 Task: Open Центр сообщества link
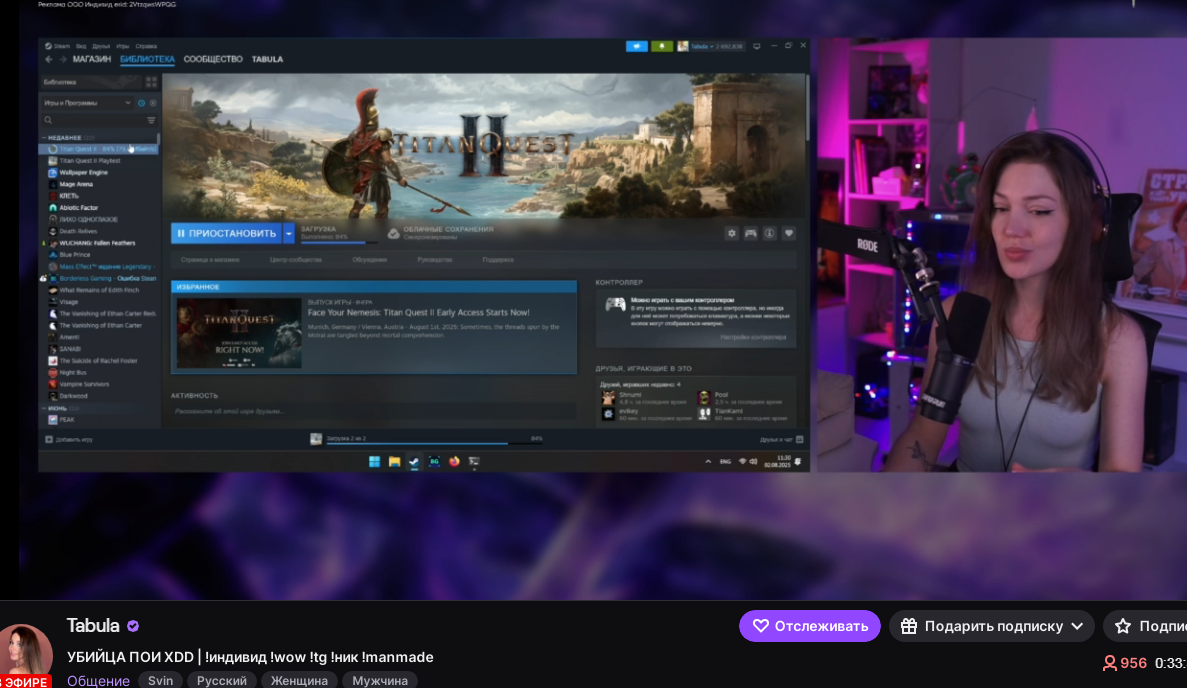tap(295, 260)
